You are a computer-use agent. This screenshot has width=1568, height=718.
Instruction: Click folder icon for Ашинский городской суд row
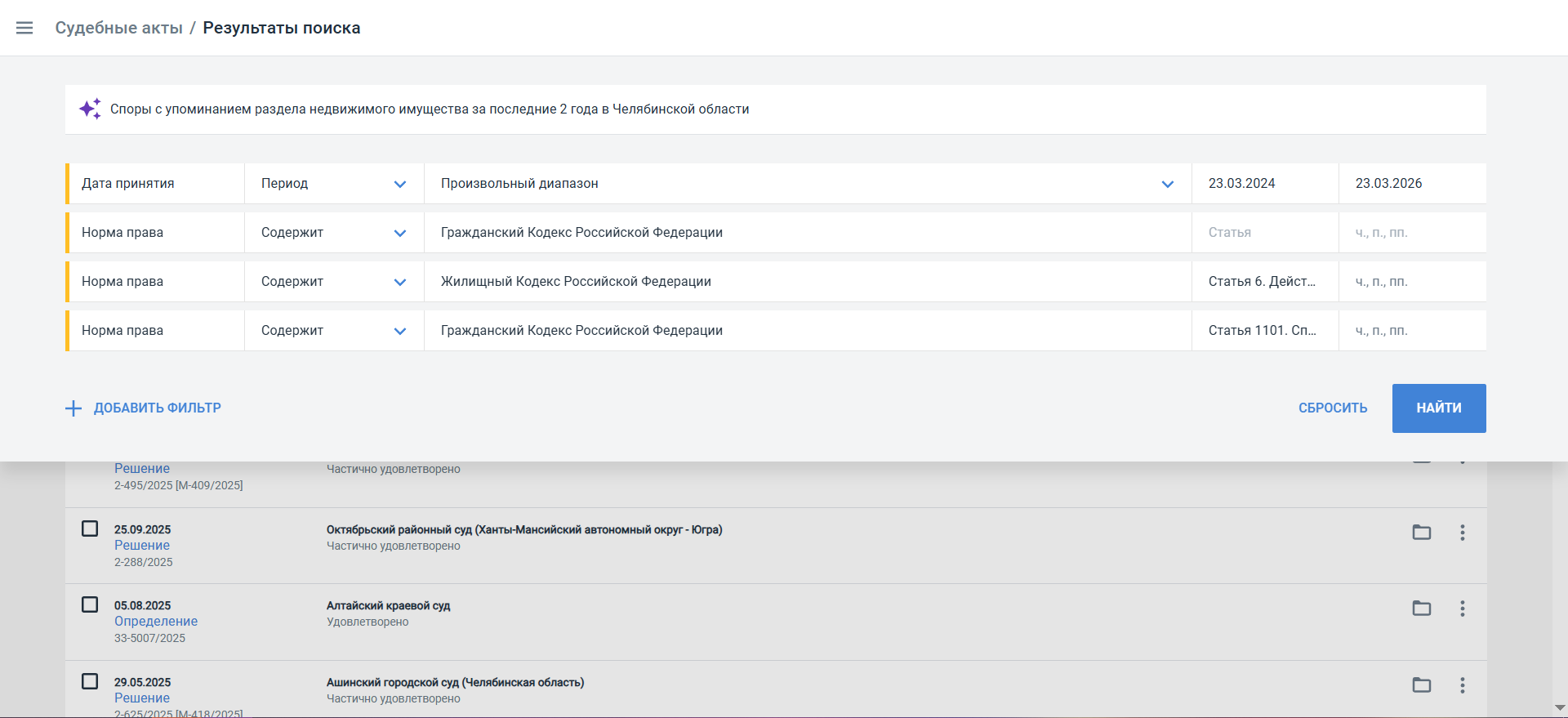(x=1422, y=685)
